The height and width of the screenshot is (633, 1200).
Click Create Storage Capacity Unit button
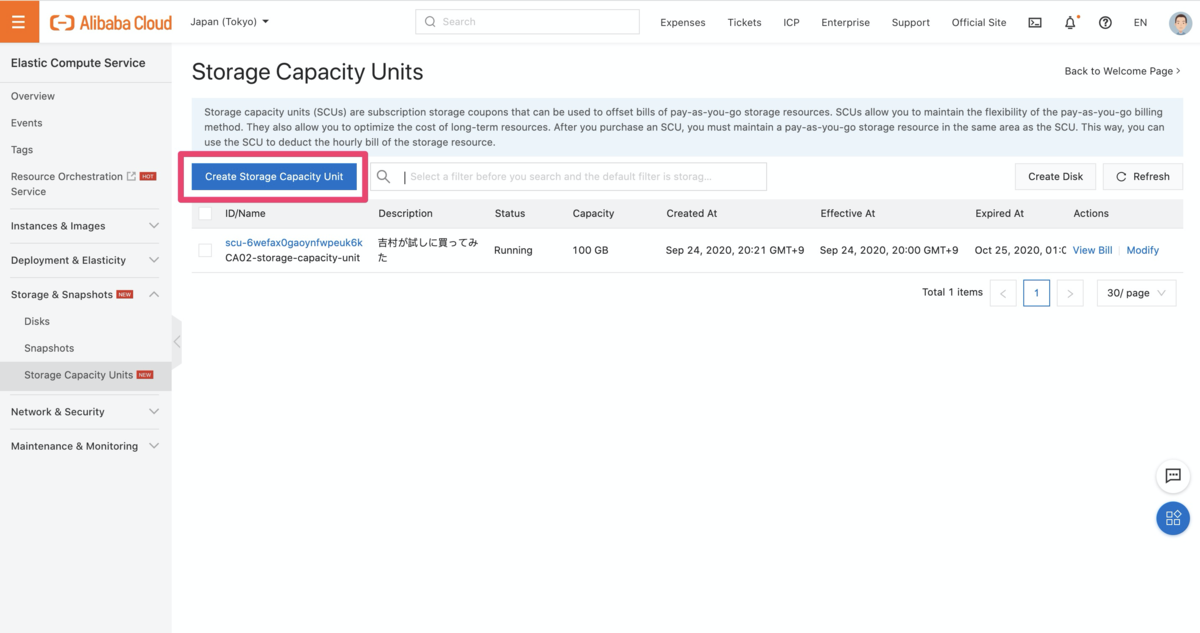coord(274,176)
